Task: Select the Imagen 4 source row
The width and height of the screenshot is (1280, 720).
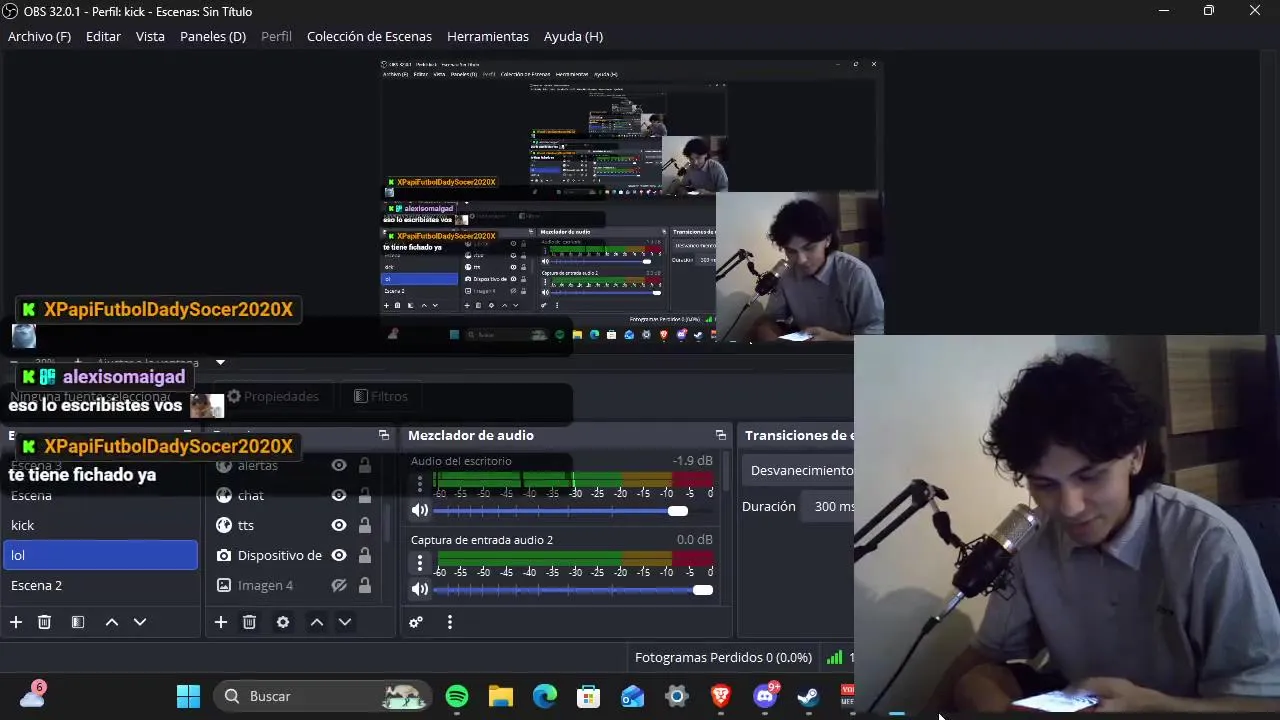Action: point(294,585)
